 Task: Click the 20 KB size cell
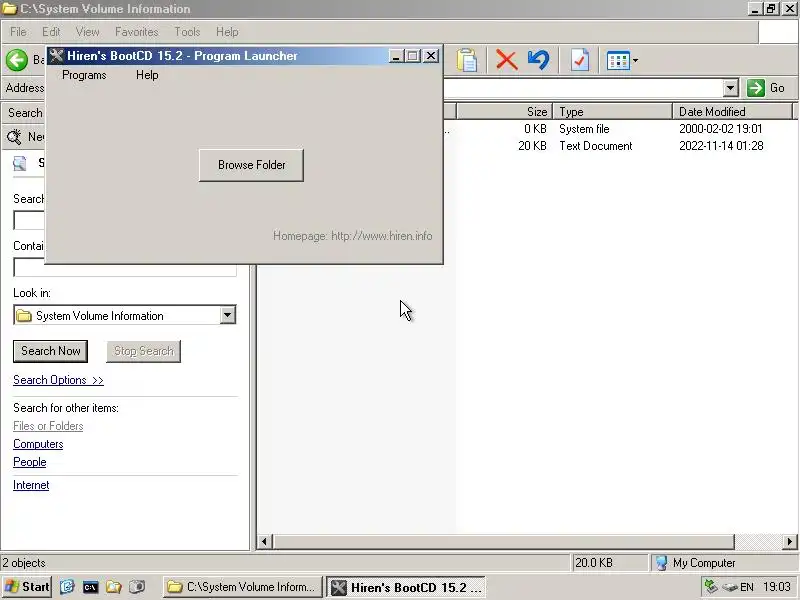point(532,146)
